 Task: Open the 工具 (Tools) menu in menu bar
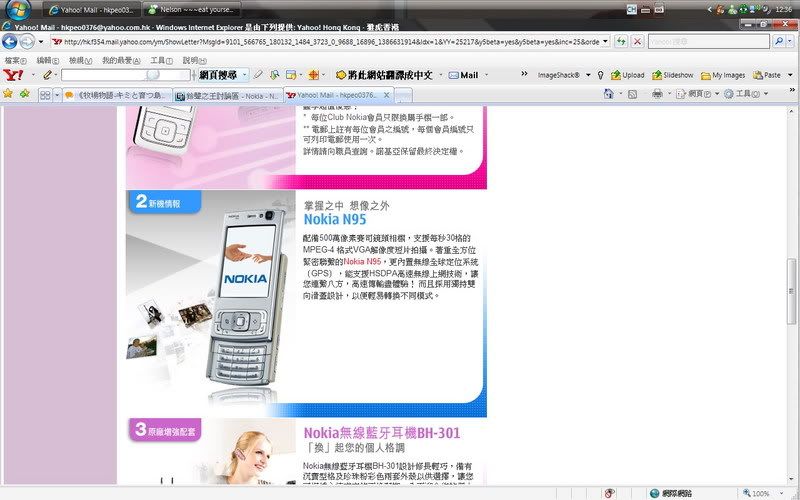tap(161, 60)
